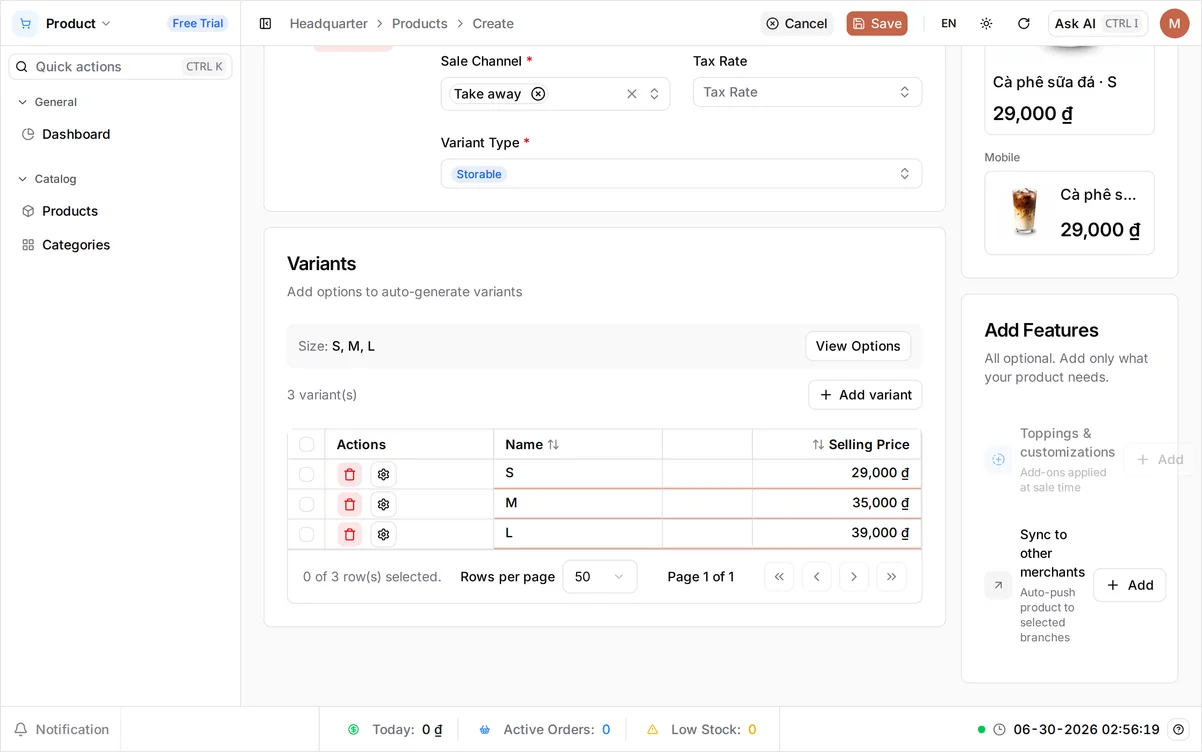
Task: Add Sync to other merchants feature
Action: click(1129, 585)
